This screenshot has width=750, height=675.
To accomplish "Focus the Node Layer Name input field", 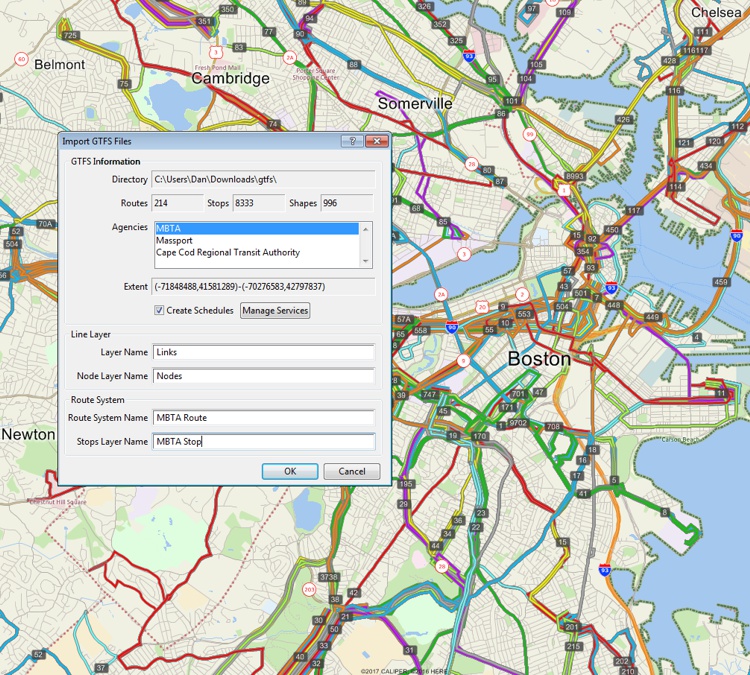I will [x=264, y=376].
